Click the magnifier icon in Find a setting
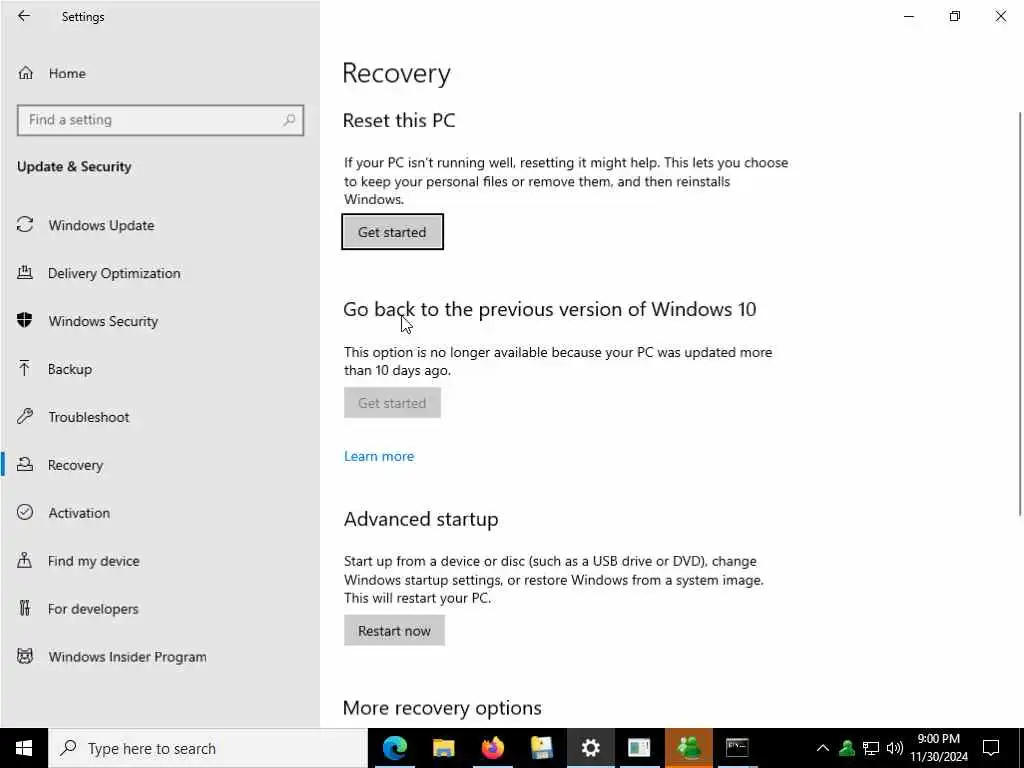 click(289, 120)
